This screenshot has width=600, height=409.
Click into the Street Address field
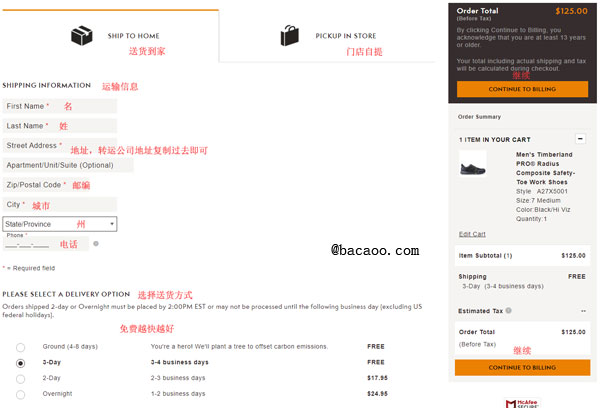click(x=60, y=145)
